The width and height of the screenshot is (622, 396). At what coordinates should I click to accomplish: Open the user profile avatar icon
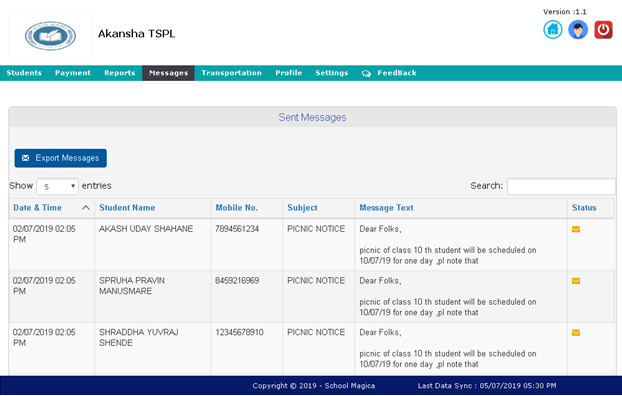coord(578,30)
